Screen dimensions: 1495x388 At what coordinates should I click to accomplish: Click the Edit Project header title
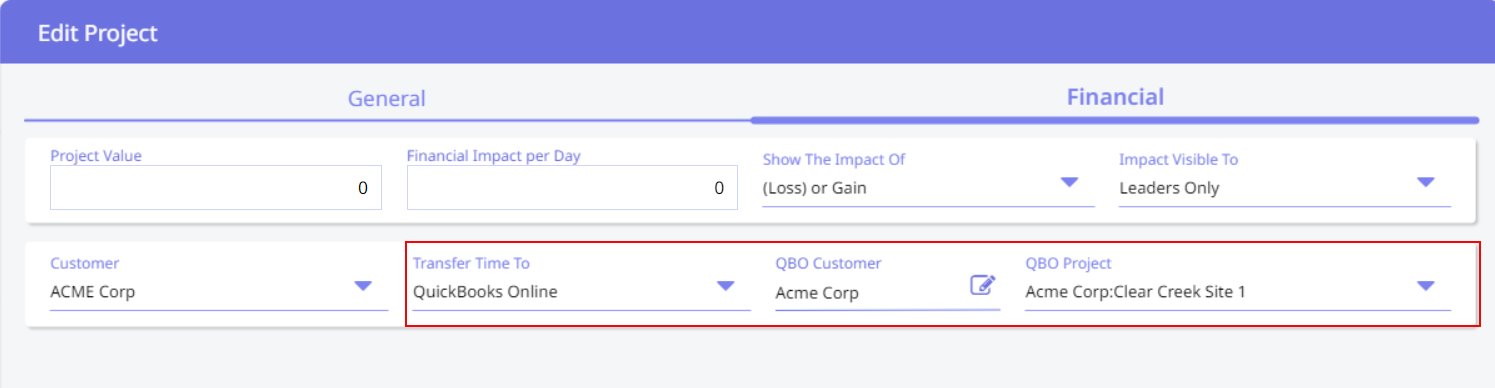point(98,33)
